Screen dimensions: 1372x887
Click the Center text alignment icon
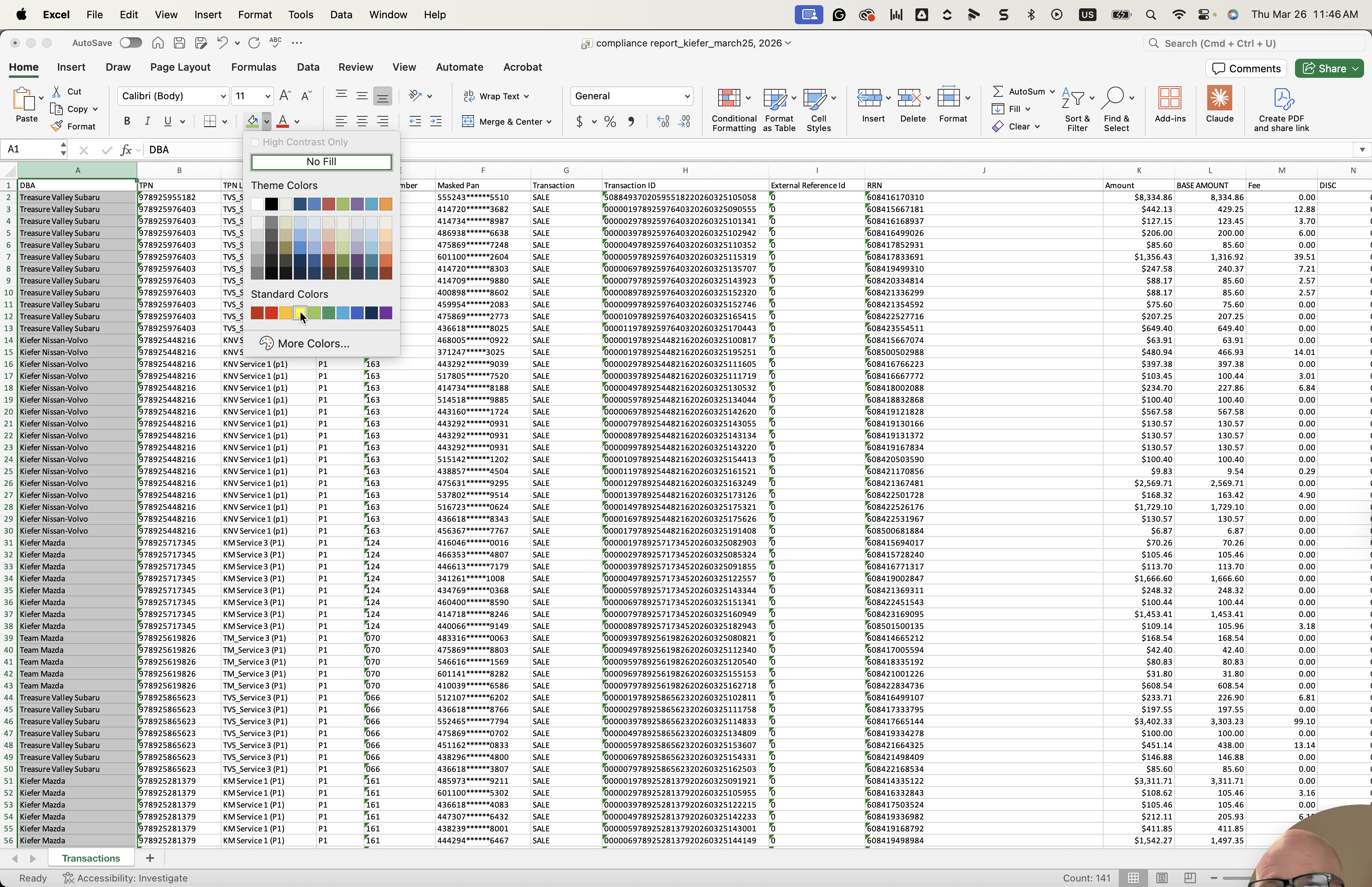pyautogui.click(x=362, y=121)
